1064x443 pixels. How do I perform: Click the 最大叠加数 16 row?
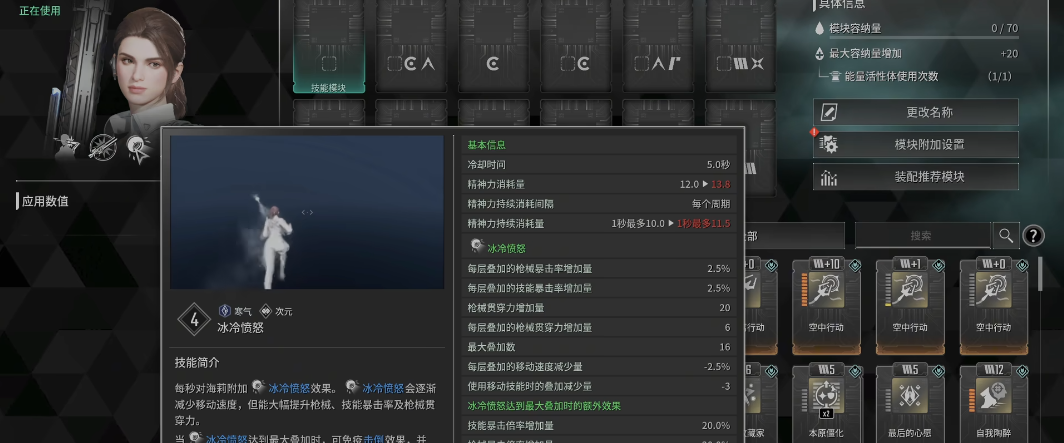tap(599, 347)
